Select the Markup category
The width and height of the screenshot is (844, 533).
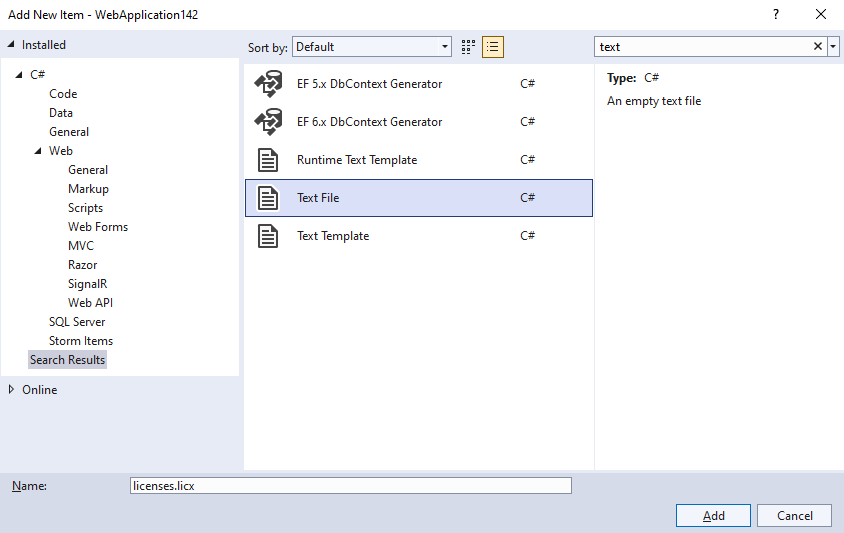tap(88, 189)
